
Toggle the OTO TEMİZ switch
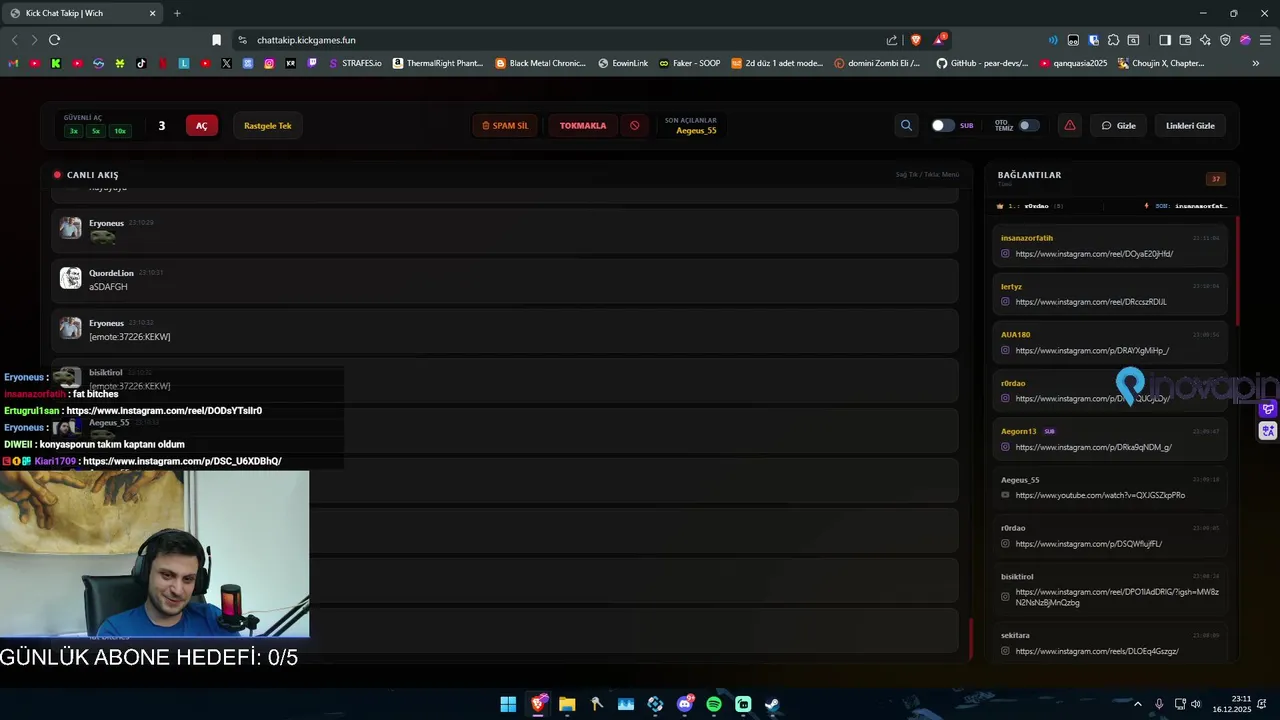tap(1029, 125)
